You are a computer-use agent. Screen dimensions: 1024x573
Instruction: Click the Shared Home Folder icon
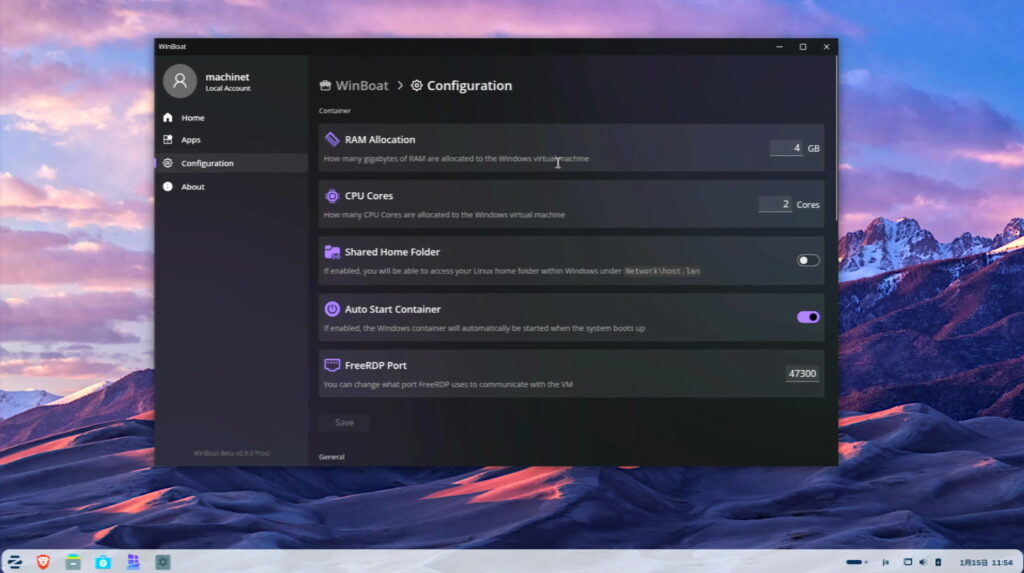point(332,252)
